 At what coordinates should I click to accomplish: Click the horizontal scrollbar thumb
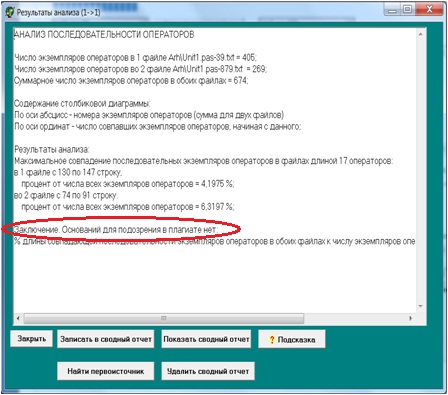164,318
